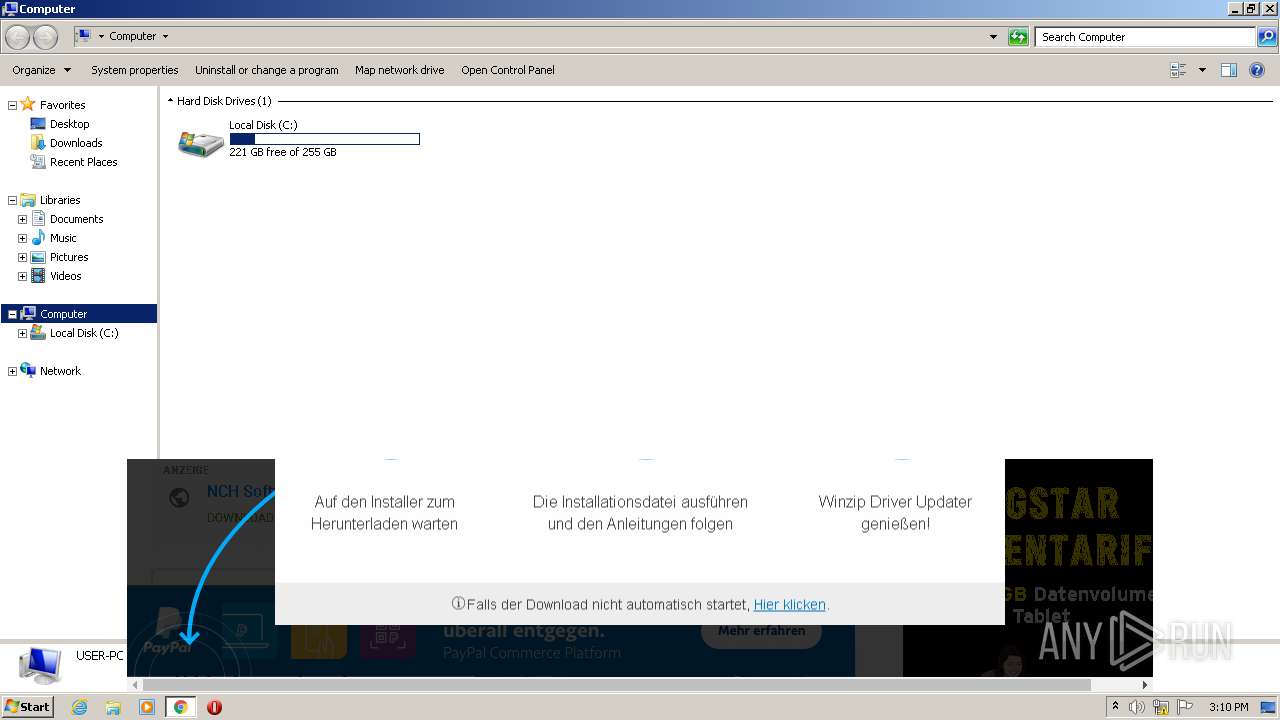The width and height of the screenshot is (1280, 720).
Task: Click Map network drive
Action: point(400,70)
